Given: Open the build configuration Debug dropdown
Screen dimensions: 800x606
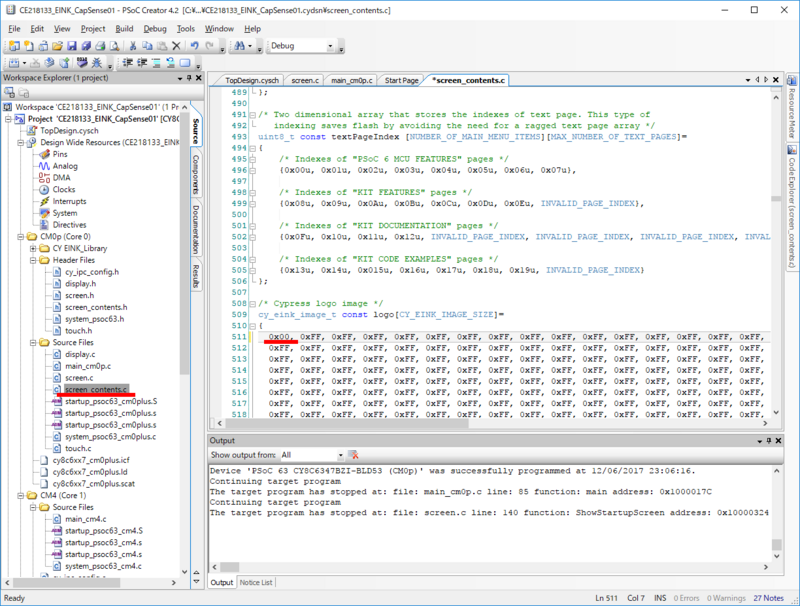Looking at the screenshot, I should click(x=330, y=46).
